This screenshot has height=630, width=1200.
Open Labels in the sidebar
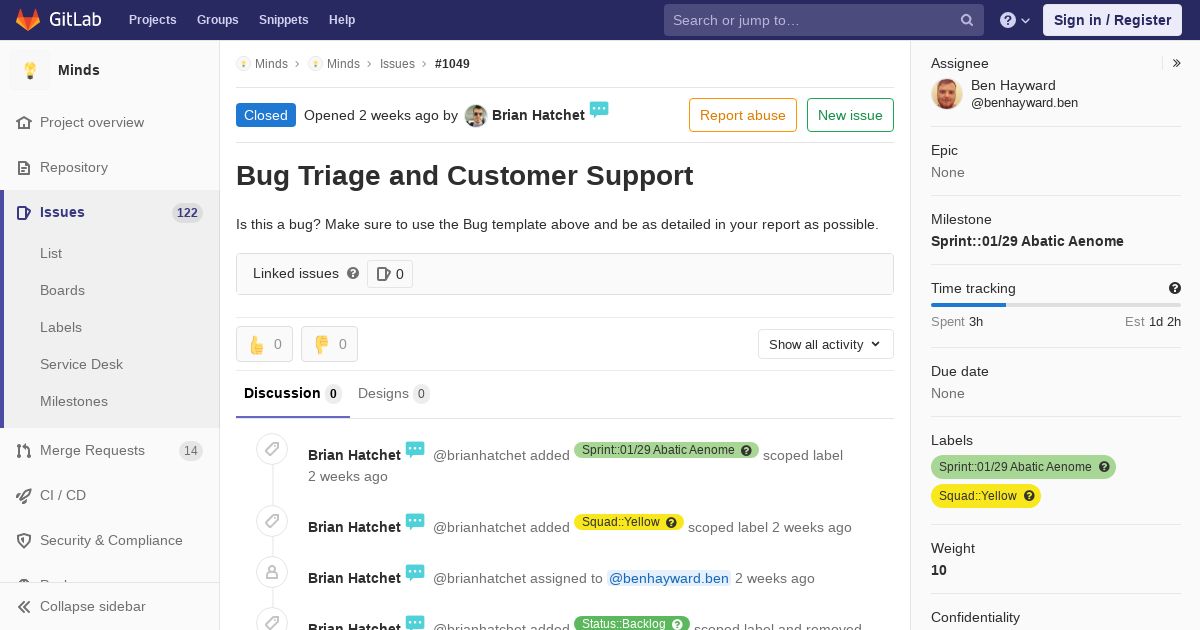tap(61, 327)
